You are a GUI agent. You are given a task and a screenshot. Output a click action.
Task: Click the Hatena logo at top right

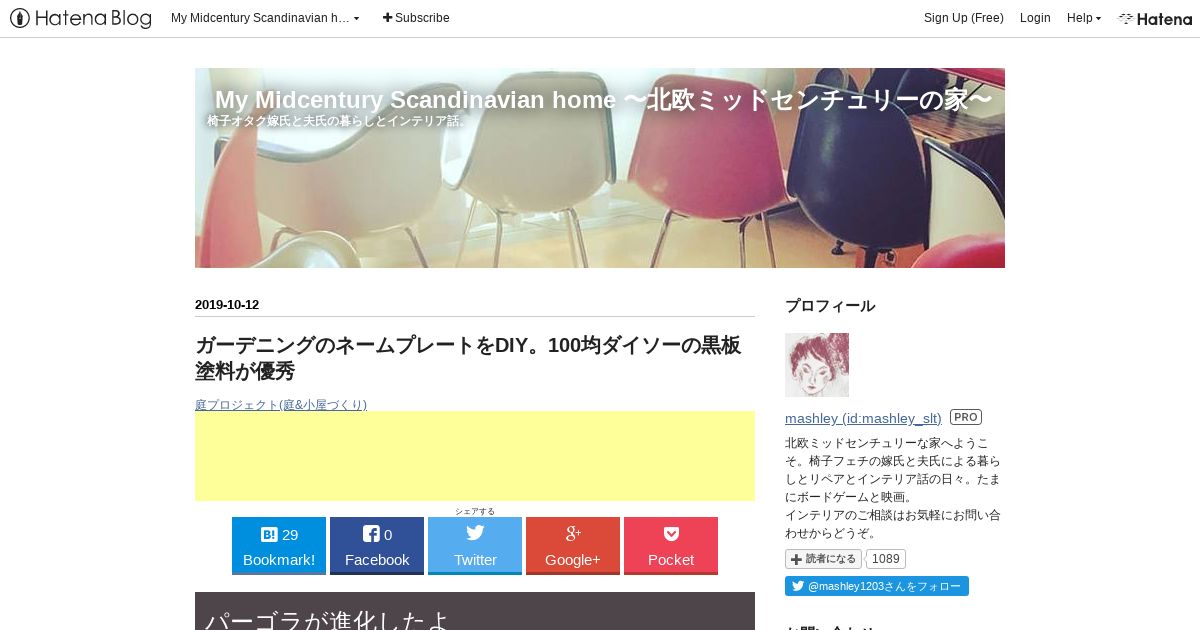point(1155,18)
